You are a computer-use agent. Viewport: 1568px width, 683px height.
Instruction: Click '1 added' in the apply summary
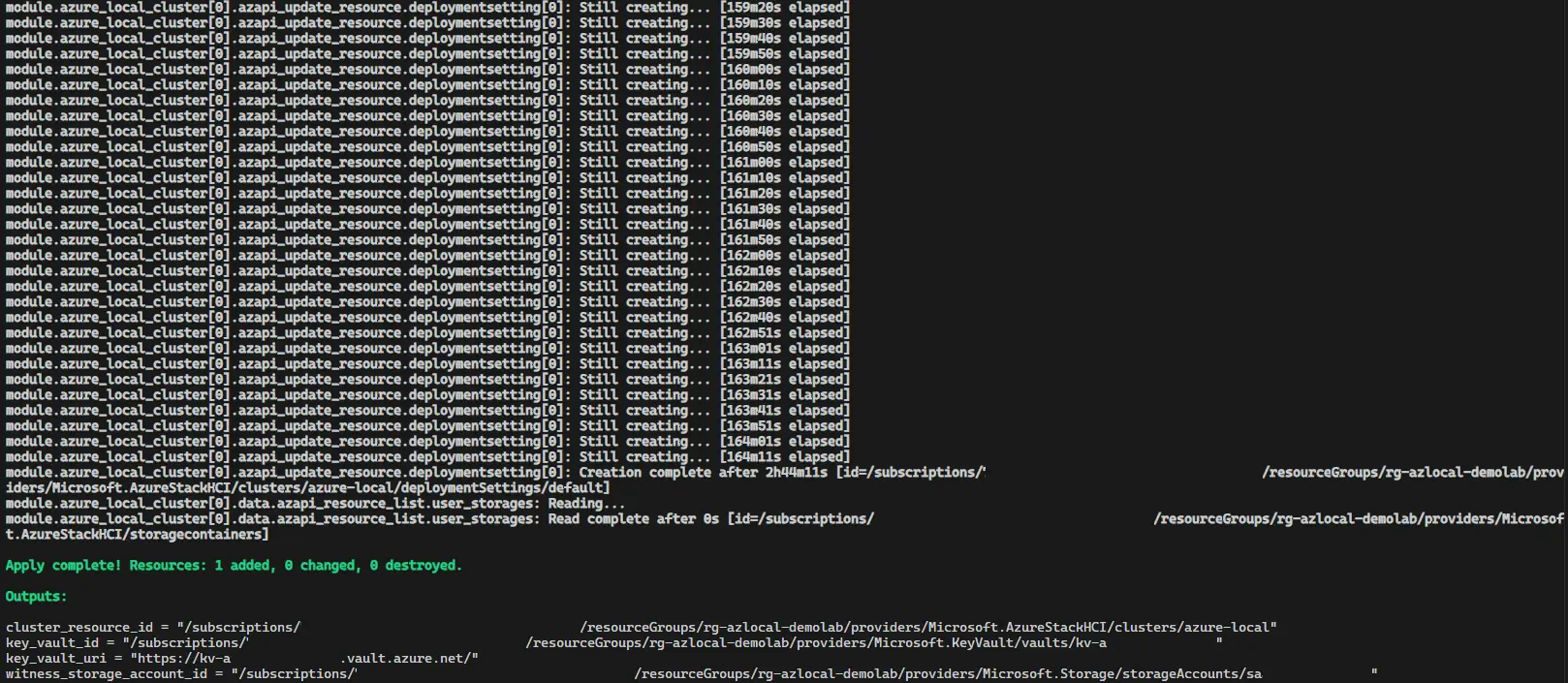pyautogui.click(x=241, y=565)
